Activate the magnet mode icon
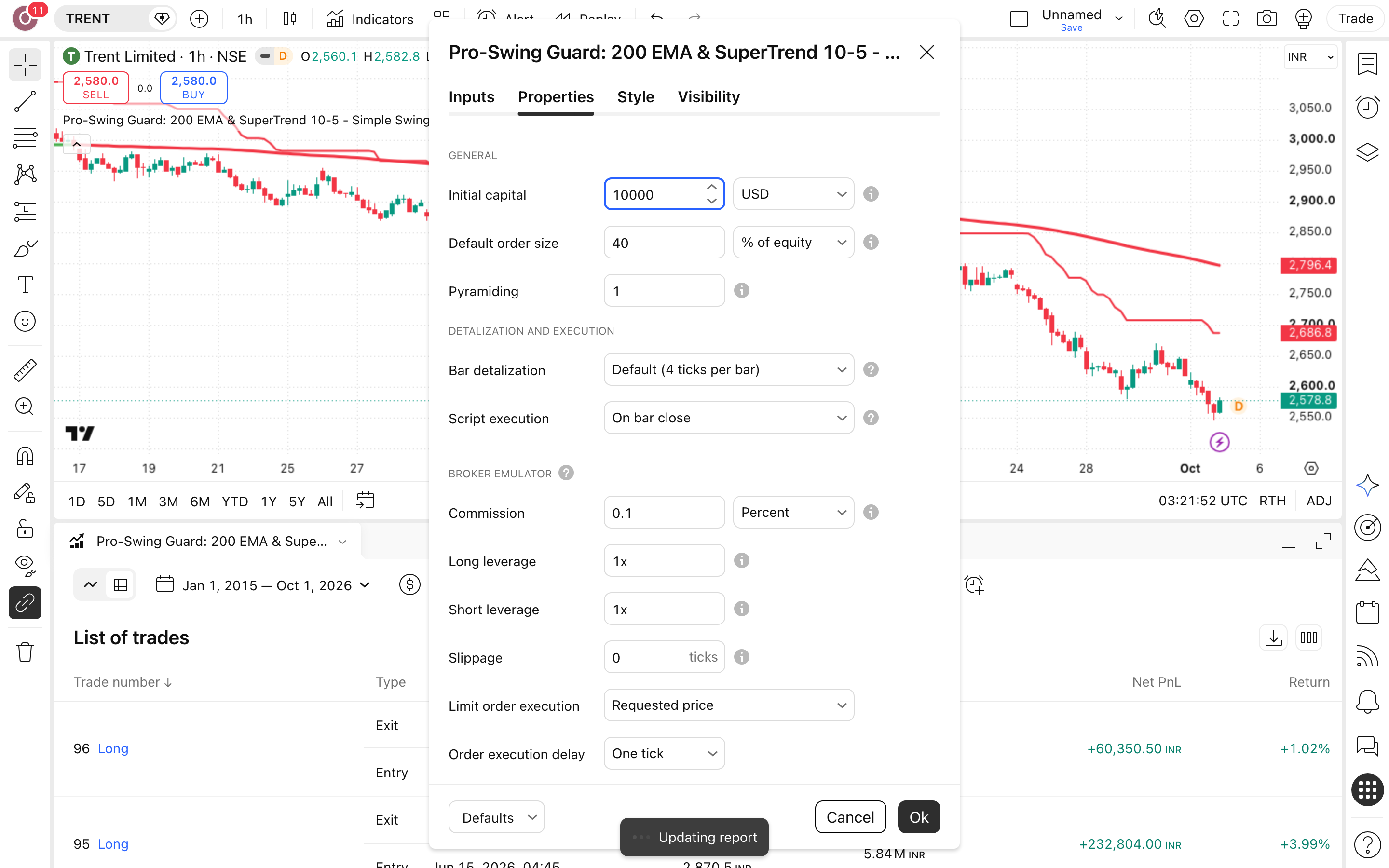 (x=25, y=456)
